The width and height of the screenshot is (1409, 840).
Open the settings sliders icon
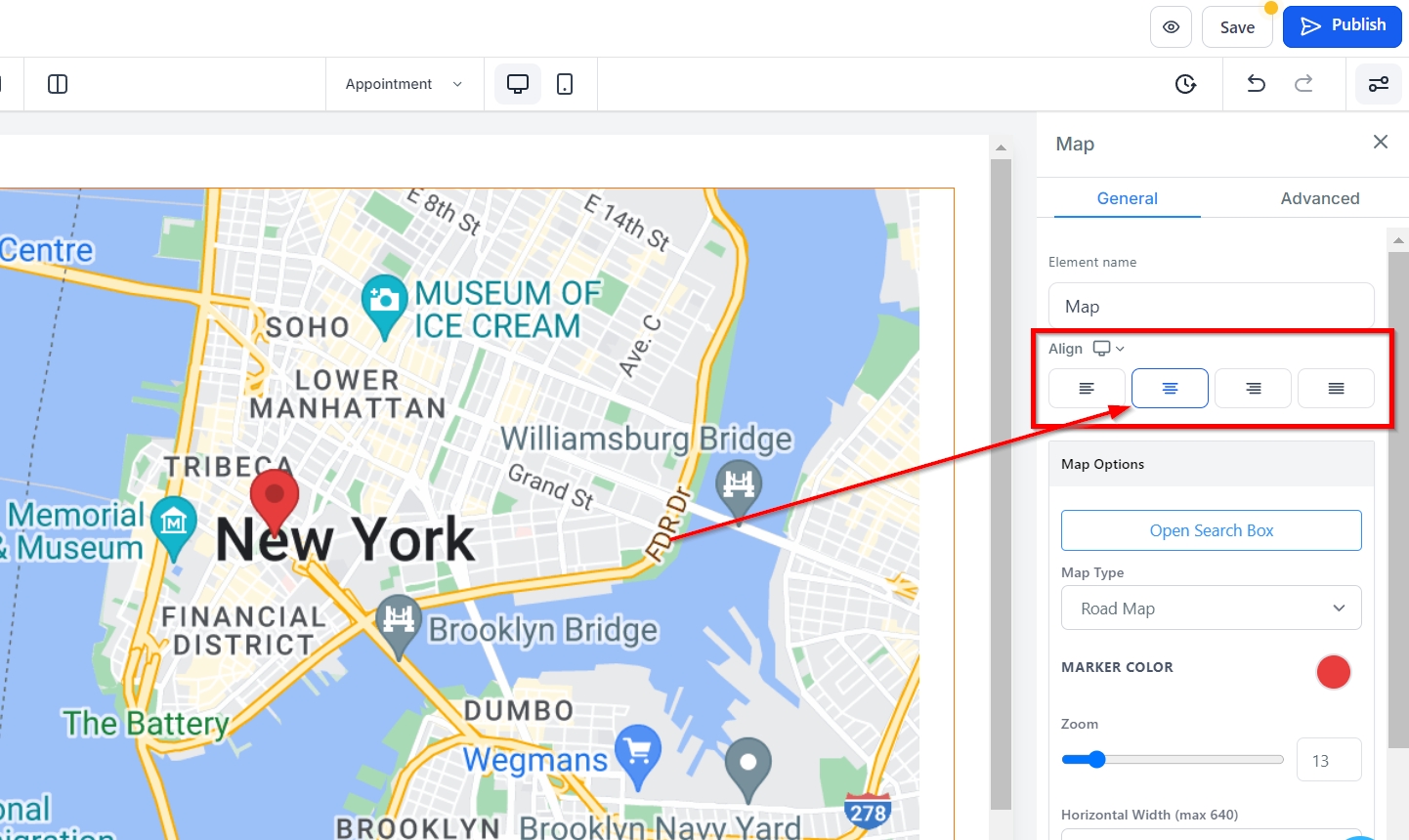[1378, 84]
